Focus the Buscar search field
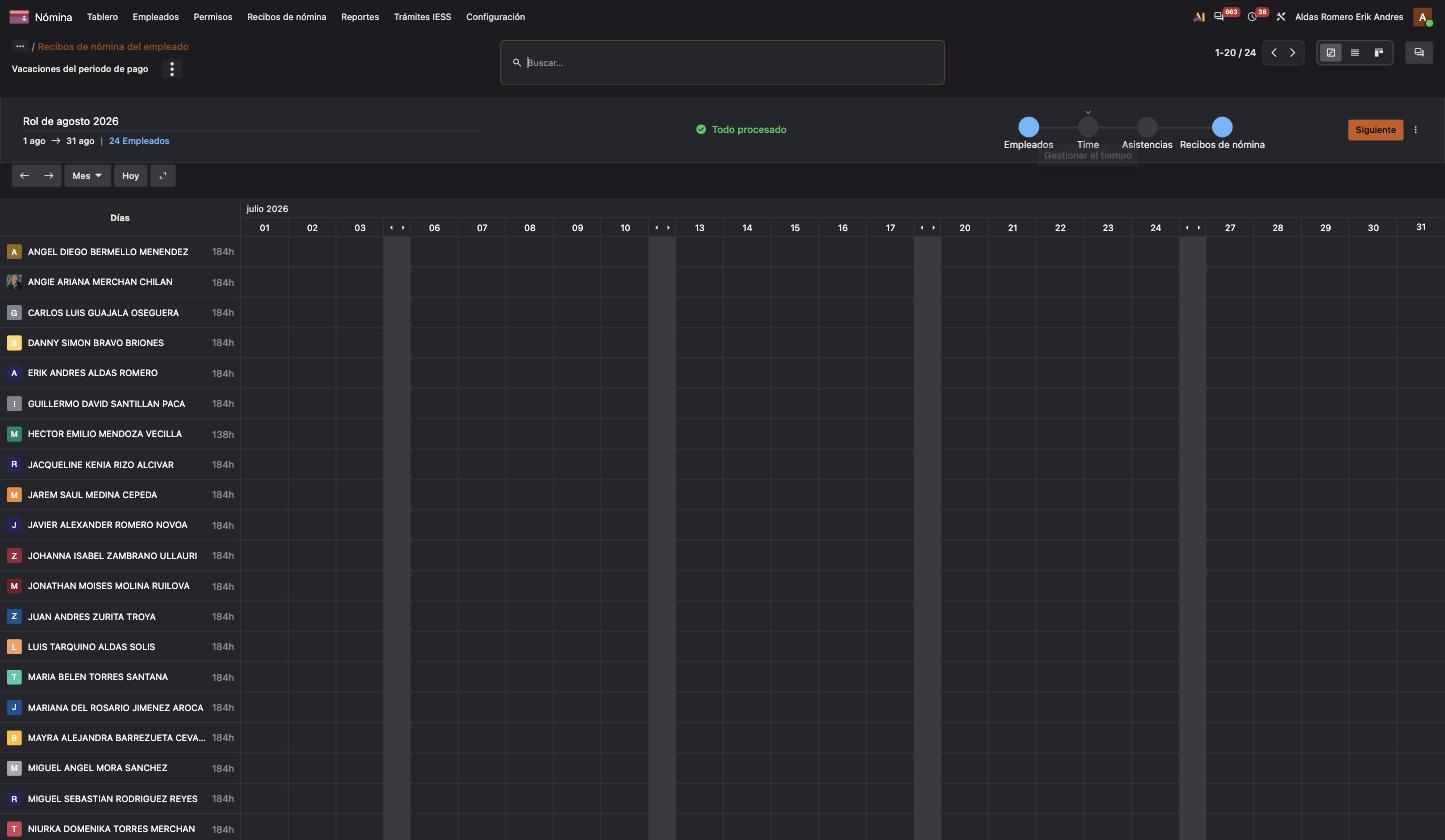1445x840 pixels. point(722,62)
